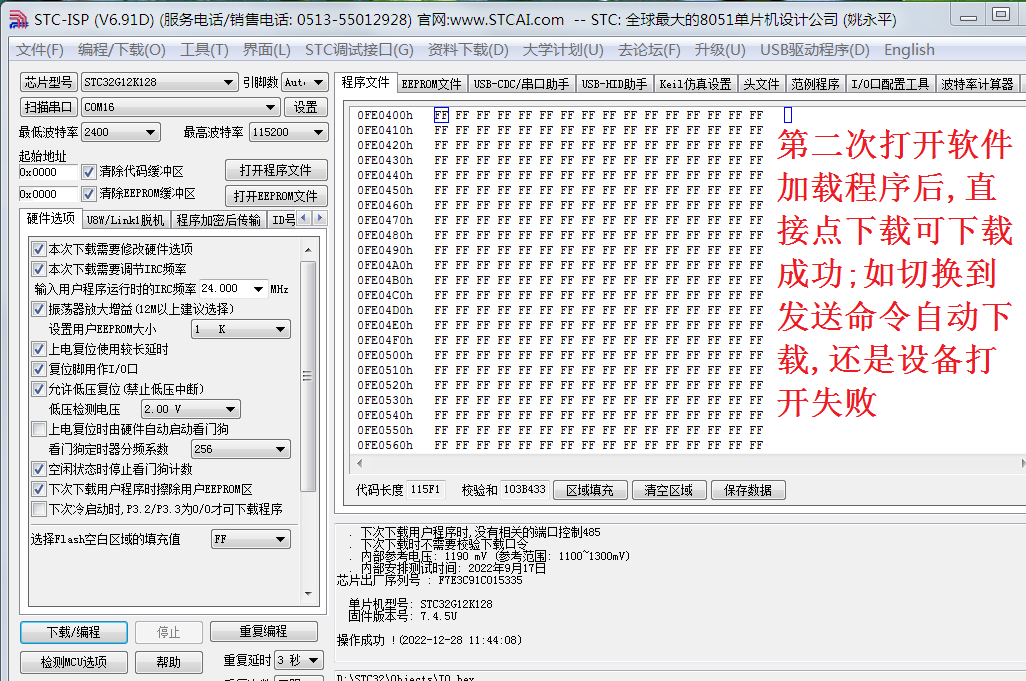Screen dimensions: 1026x681
Task: Enable 上电复位时由硬件自动启动看门狗 checkbox
Action: click(39, 429)
